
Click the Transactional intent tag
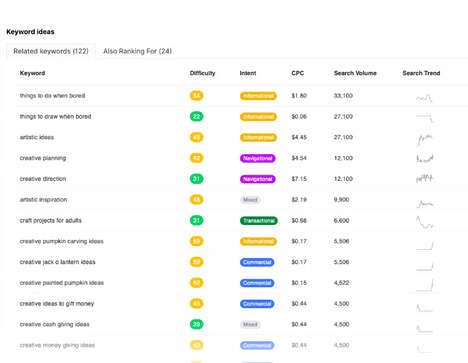pos(259,221)
